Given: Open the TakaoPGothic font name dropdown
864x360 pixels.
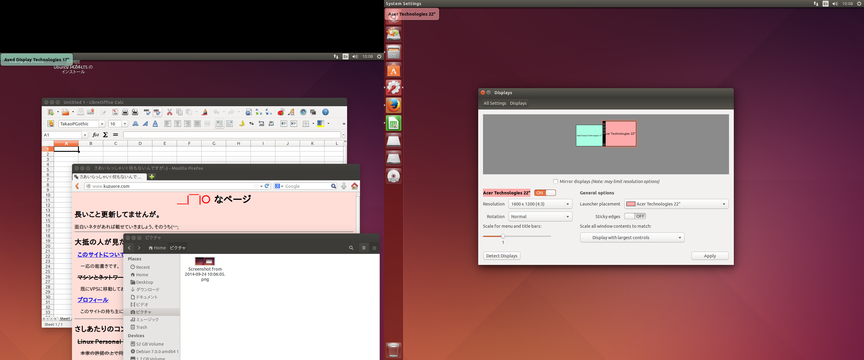Looking at the screenshot, I should click(102, 123).
